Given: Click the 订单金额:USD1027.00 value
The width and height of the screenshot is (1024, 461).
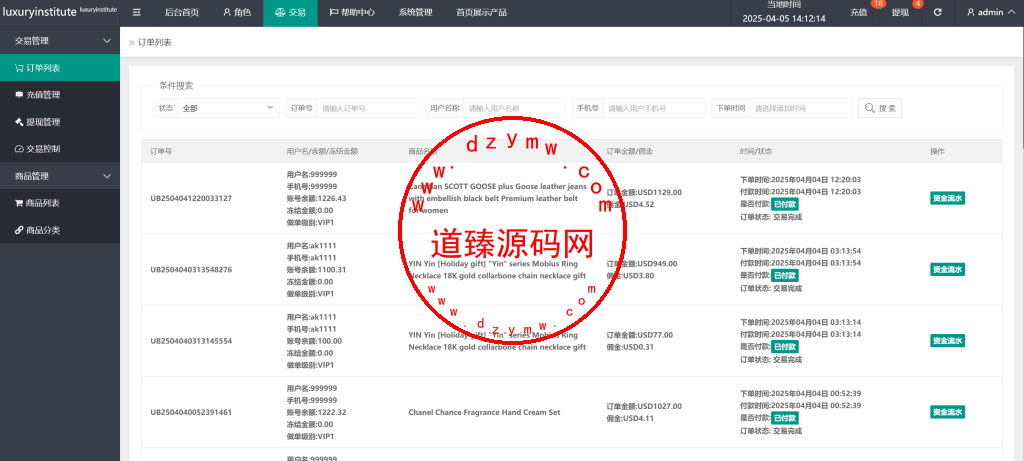Looking at the screenshot, I should [x=644, y=406].
